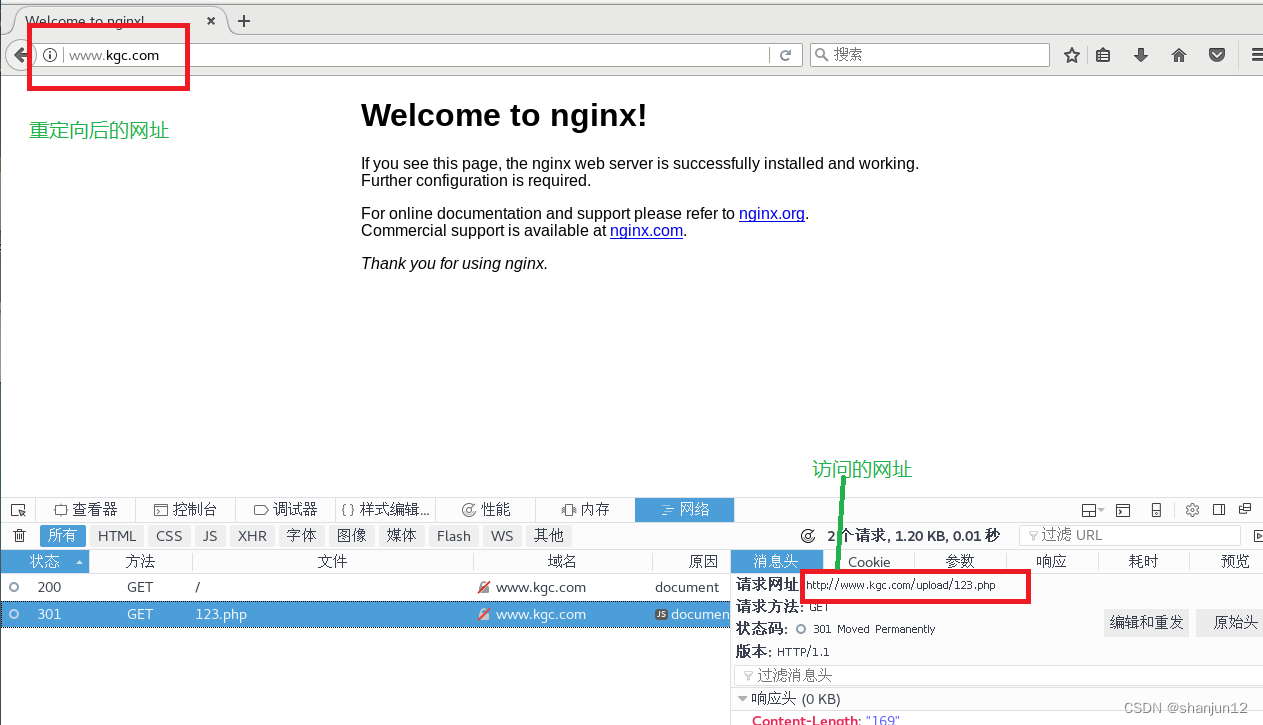The image size is (1263, 725).
Task: Open the 参数 params details tab
Action: pos(960,562)
